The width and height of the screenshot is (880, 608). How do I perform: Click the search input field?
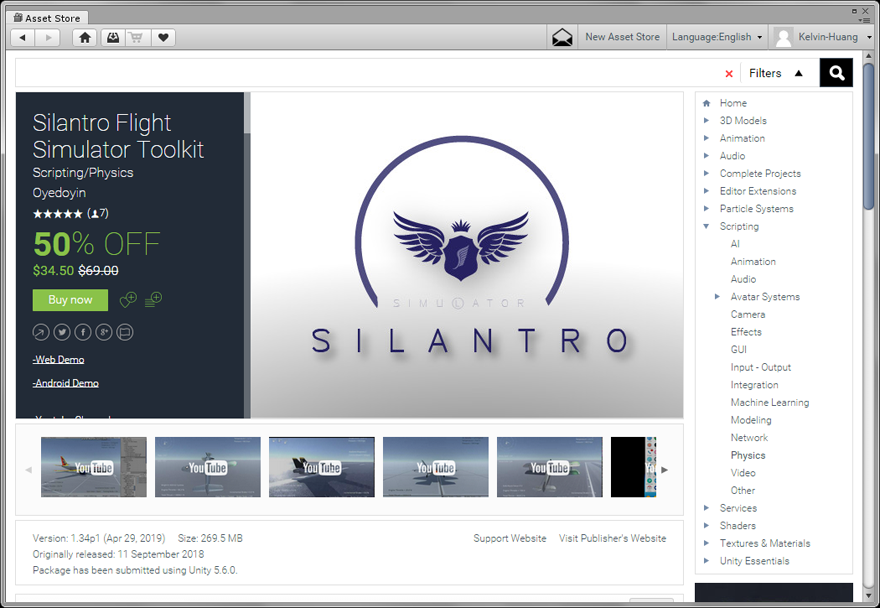pos(368,73)
